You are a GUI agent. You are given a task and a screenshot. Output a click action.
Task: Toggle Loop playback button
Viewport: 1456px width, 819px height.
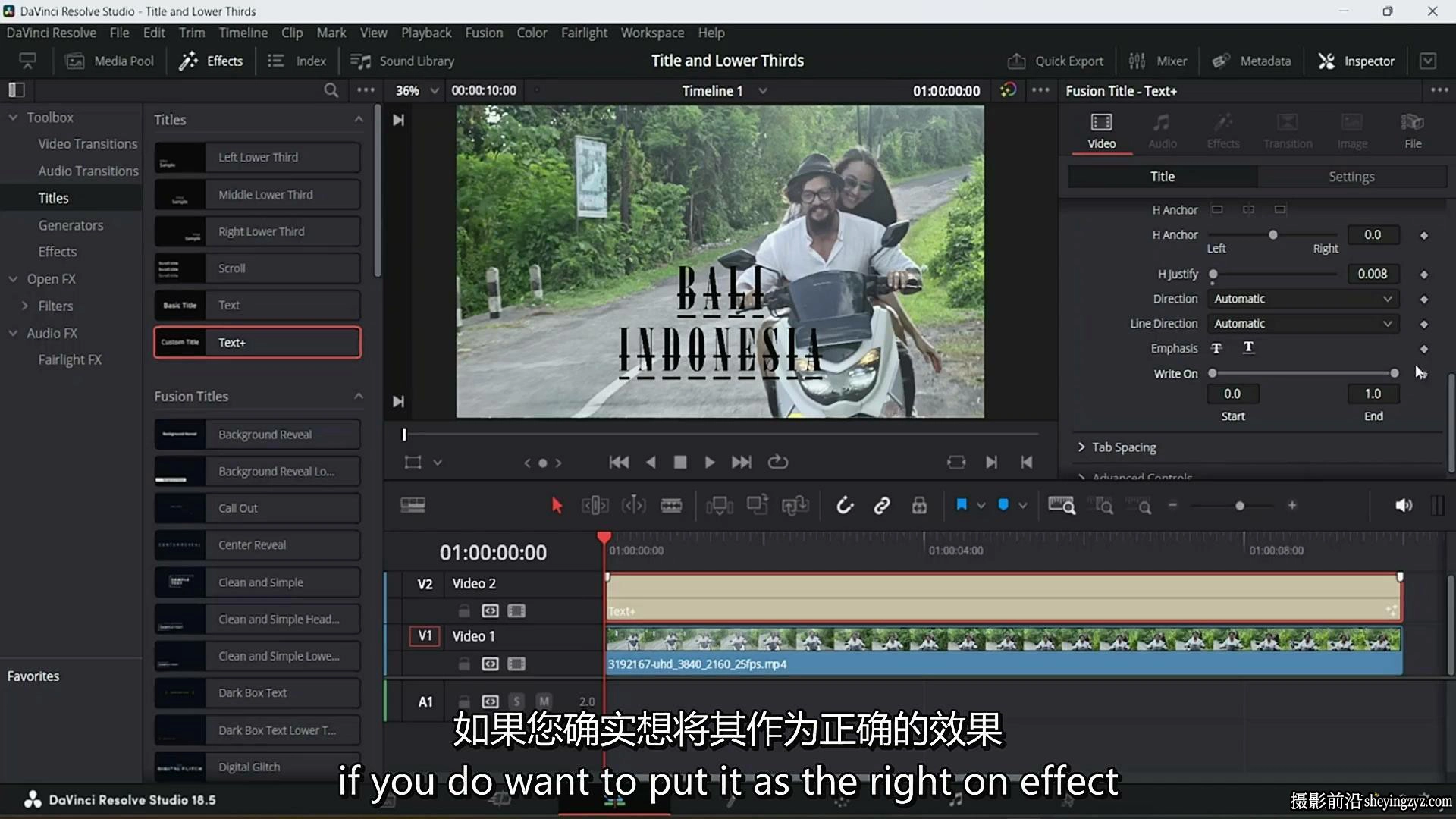pos(778,462)
